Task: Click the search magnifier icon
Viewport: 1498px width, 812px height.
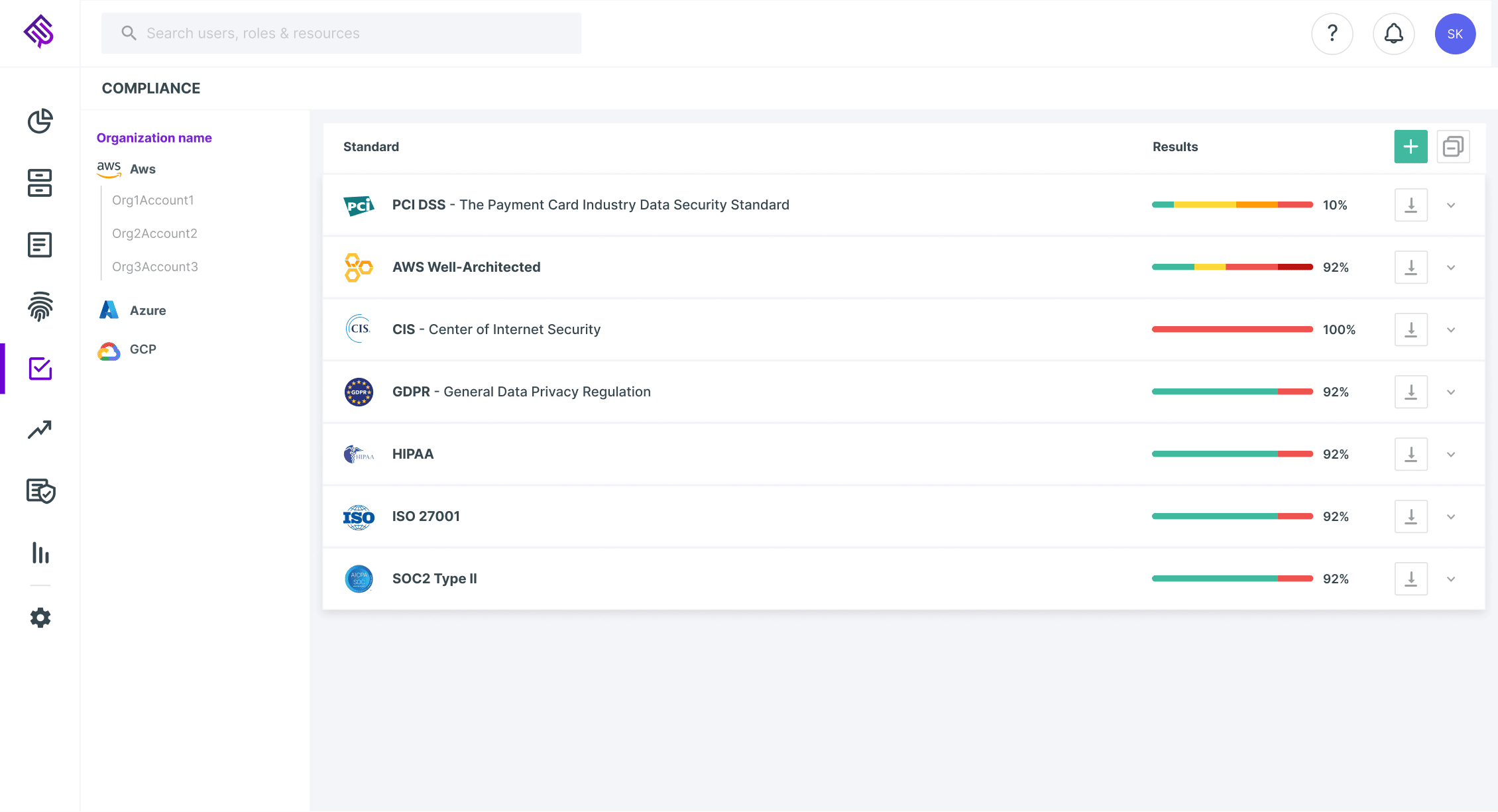Action: coord(129,33)
